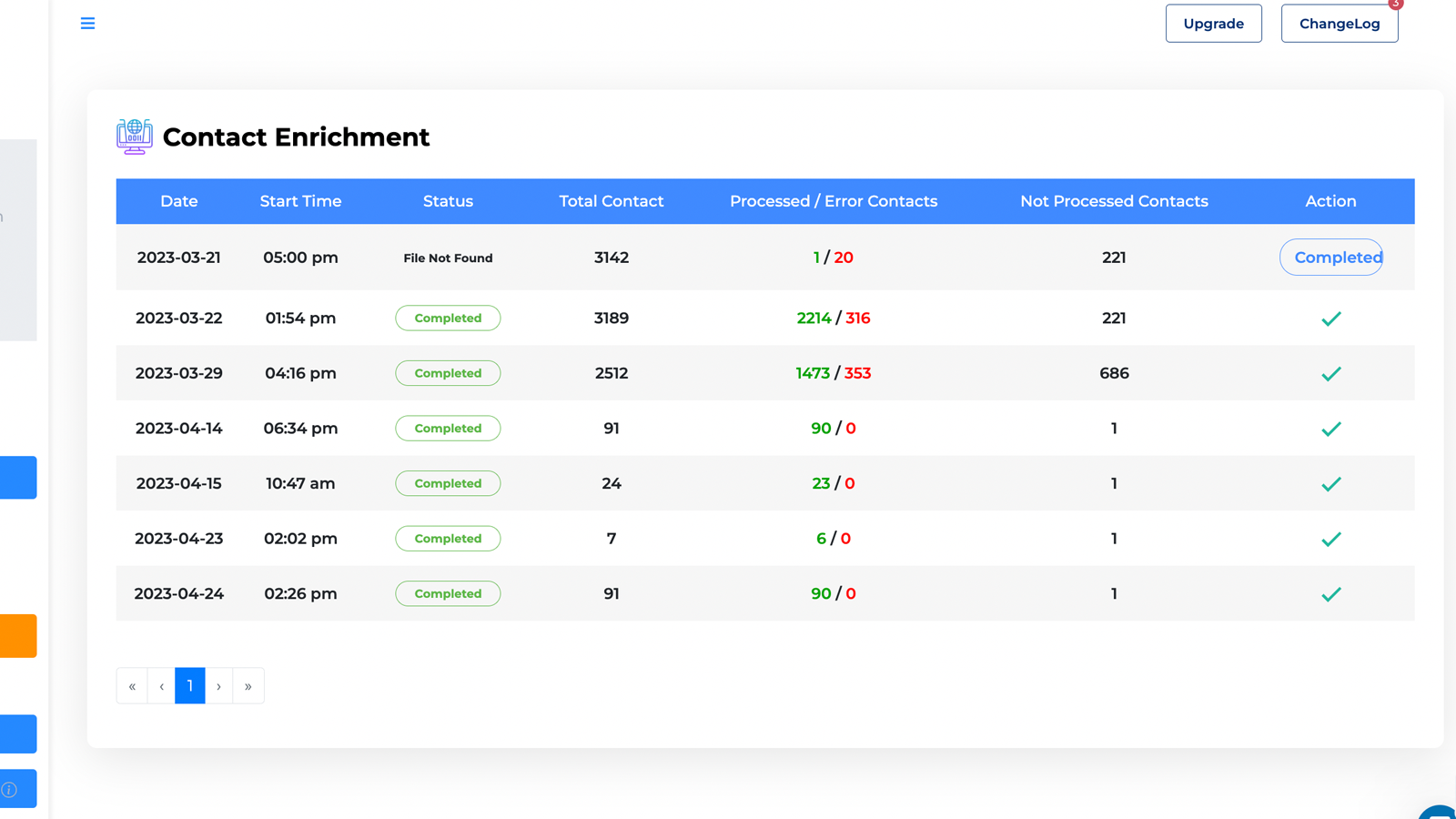Click the green checkmark for the 2023-03-22 row
Screen dimensions: 1456x819
click(x=1330, y=318)
